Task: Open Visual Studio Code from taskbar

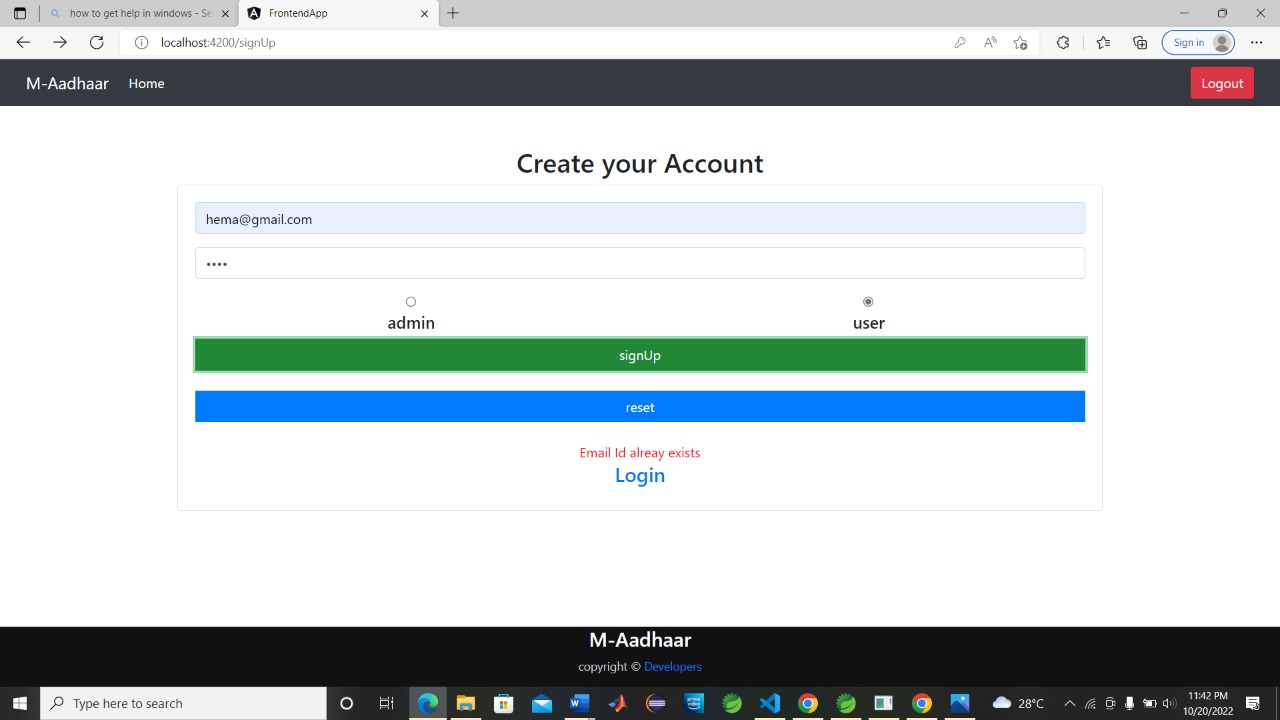Action: tap(769, 703)
